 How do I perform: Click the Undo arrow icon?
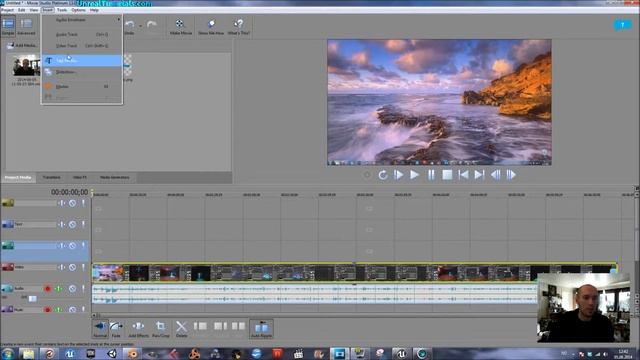(130, 24)
